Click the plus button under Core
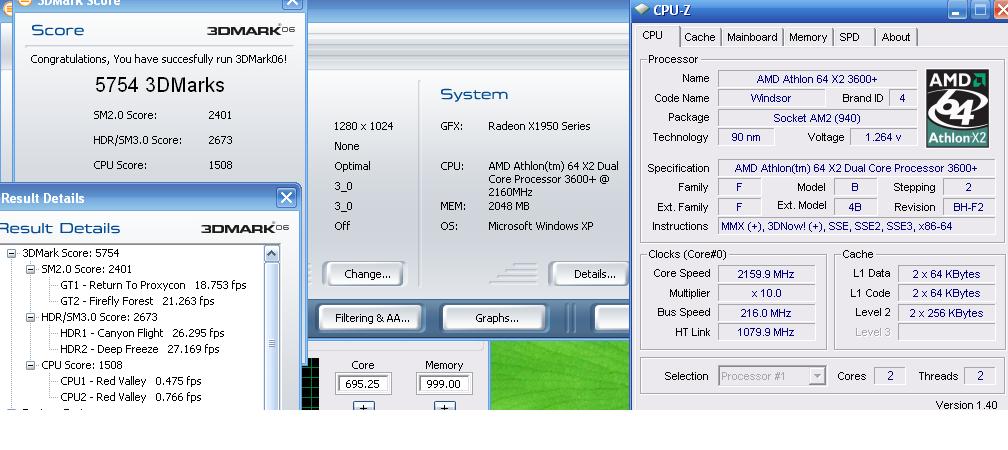Image resolution: width=1008 pixels, height=450 pixels. 363,407
